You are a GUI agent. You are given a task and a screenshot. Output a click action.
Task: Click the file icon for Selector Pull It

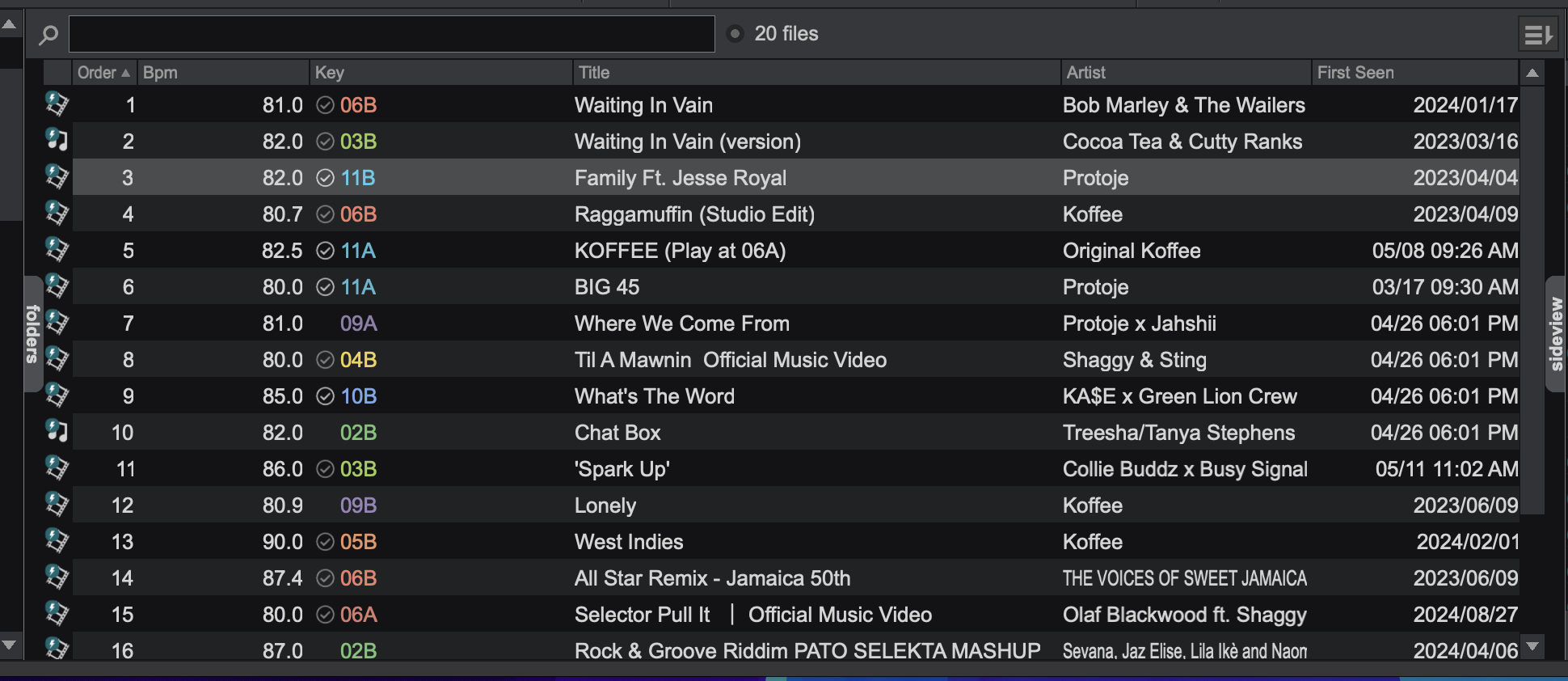(x=57, y=613)
